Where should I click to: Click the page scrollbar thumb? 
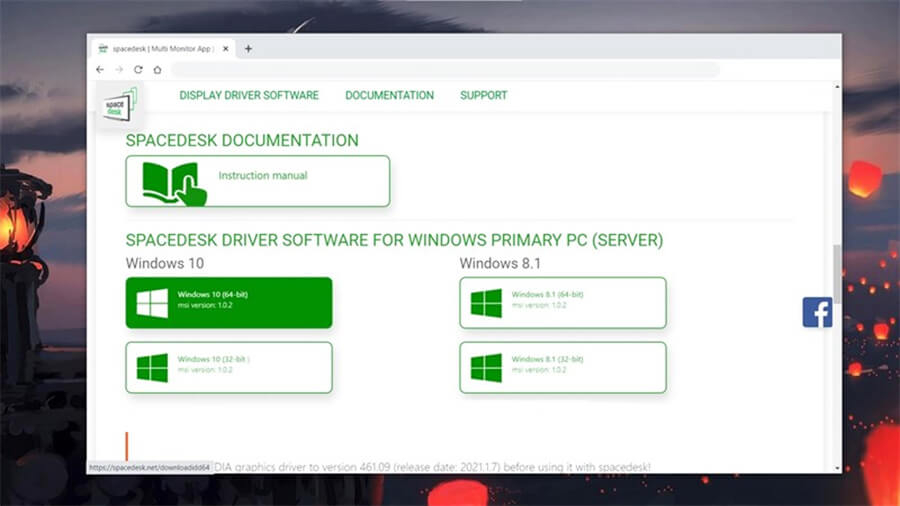837,274
